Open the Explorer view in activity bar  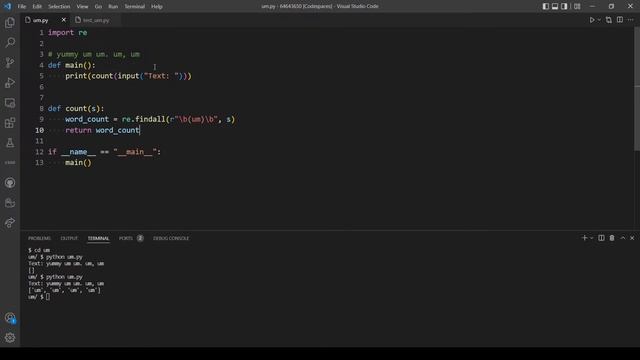click(x=10, y=22)
